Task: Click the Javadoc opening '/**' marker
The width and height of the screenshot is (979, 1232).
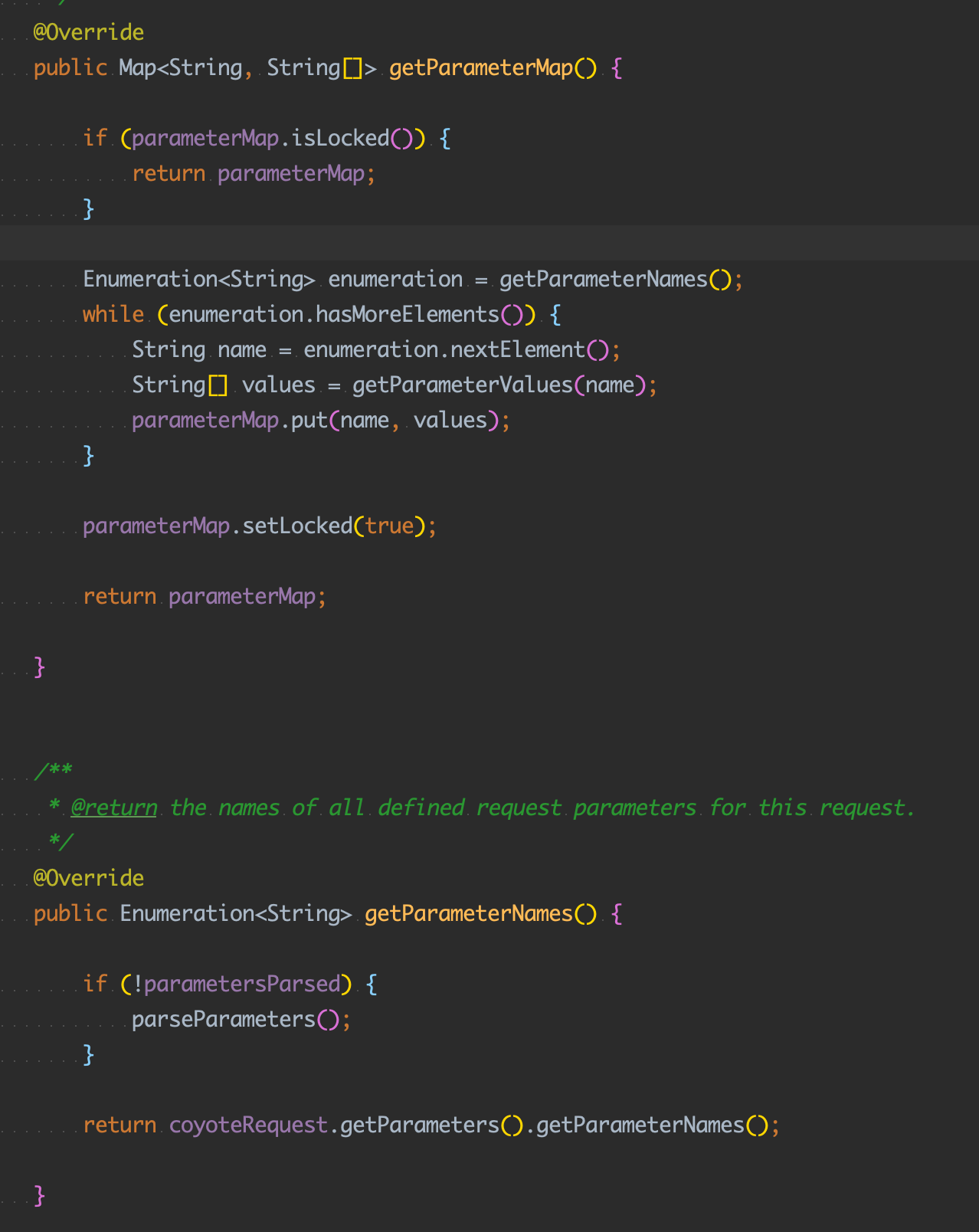Action: [53, 771]
